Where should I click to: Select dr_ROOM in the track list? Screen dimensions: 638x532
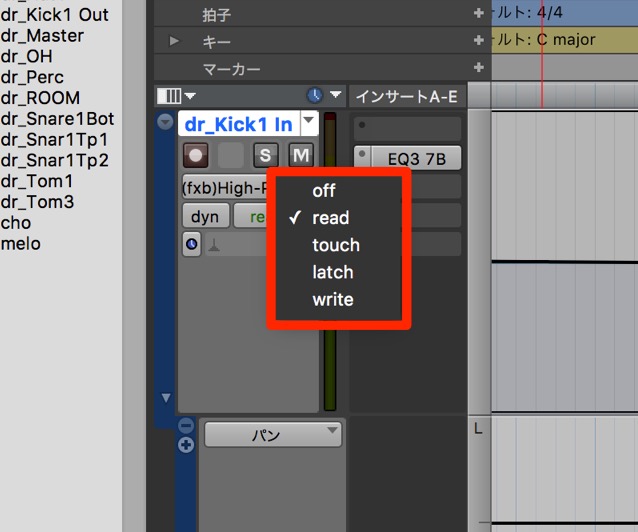40,98
